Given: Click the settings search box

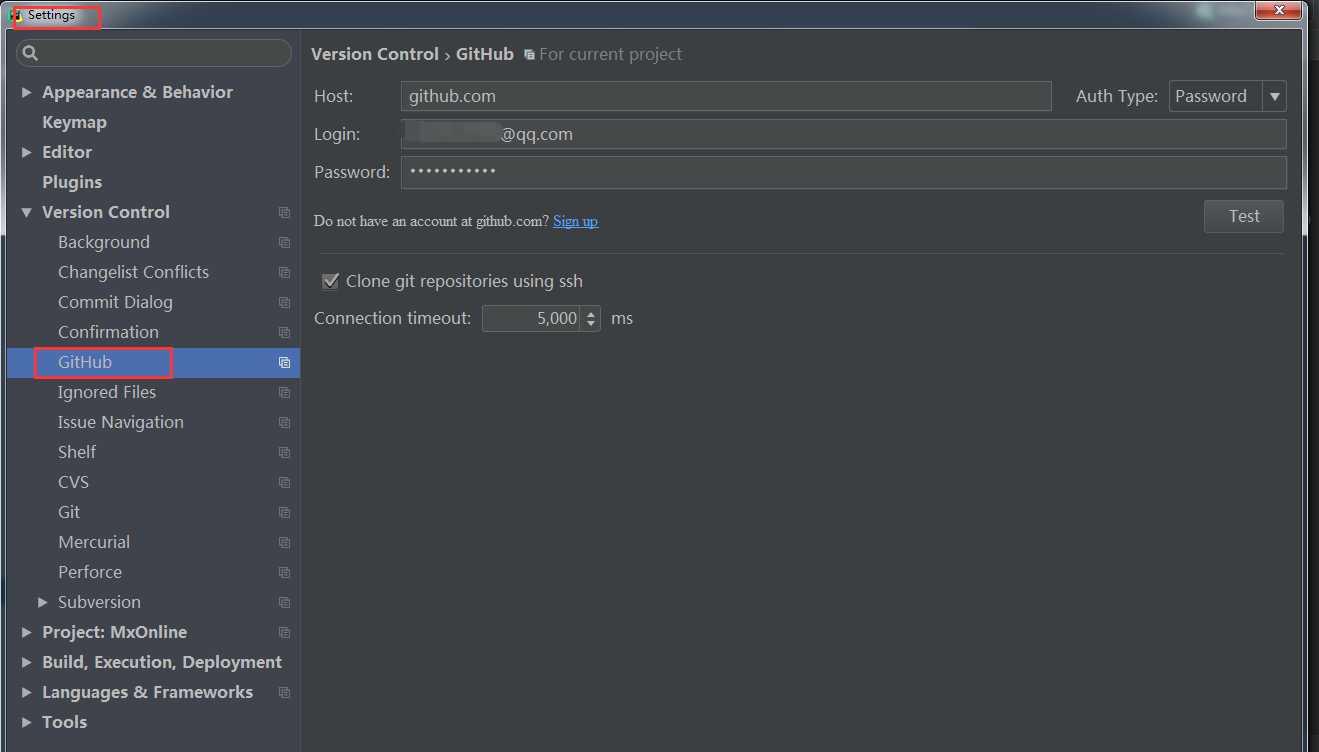Looking at the screenshot, I should (154, 53).
